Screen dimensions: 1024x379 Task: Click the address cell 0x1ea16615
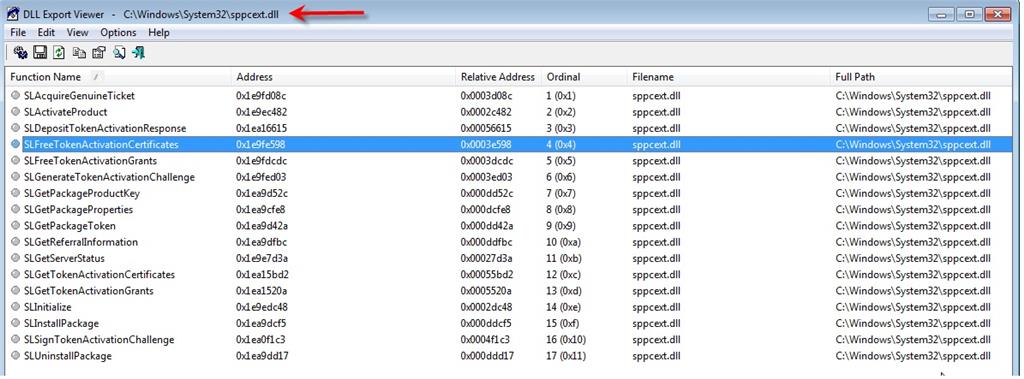pyautogui.click(x=261, y=128)
